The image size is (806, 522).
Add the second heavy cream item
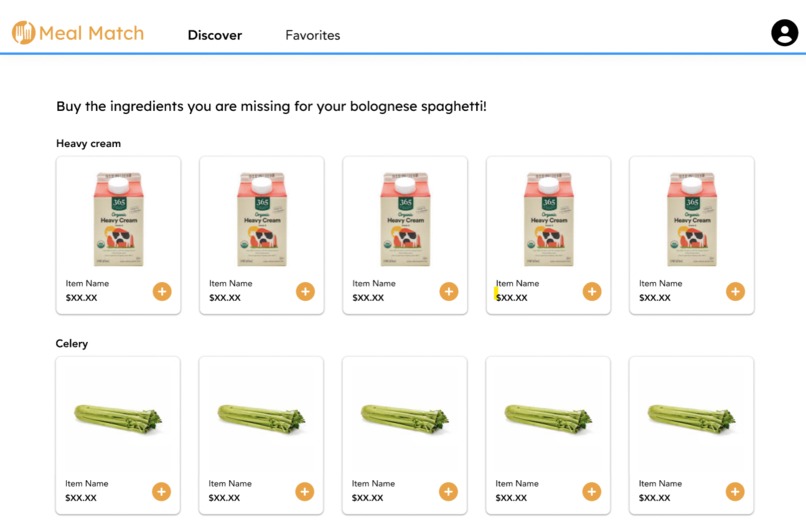[x=305, y=291]
